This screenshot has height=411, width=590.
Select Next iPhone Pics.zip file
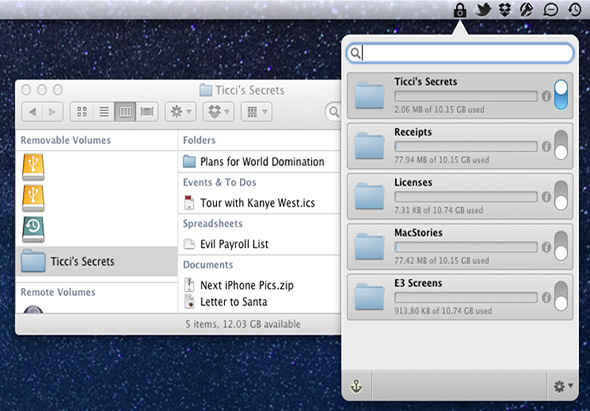coord(259,285)
